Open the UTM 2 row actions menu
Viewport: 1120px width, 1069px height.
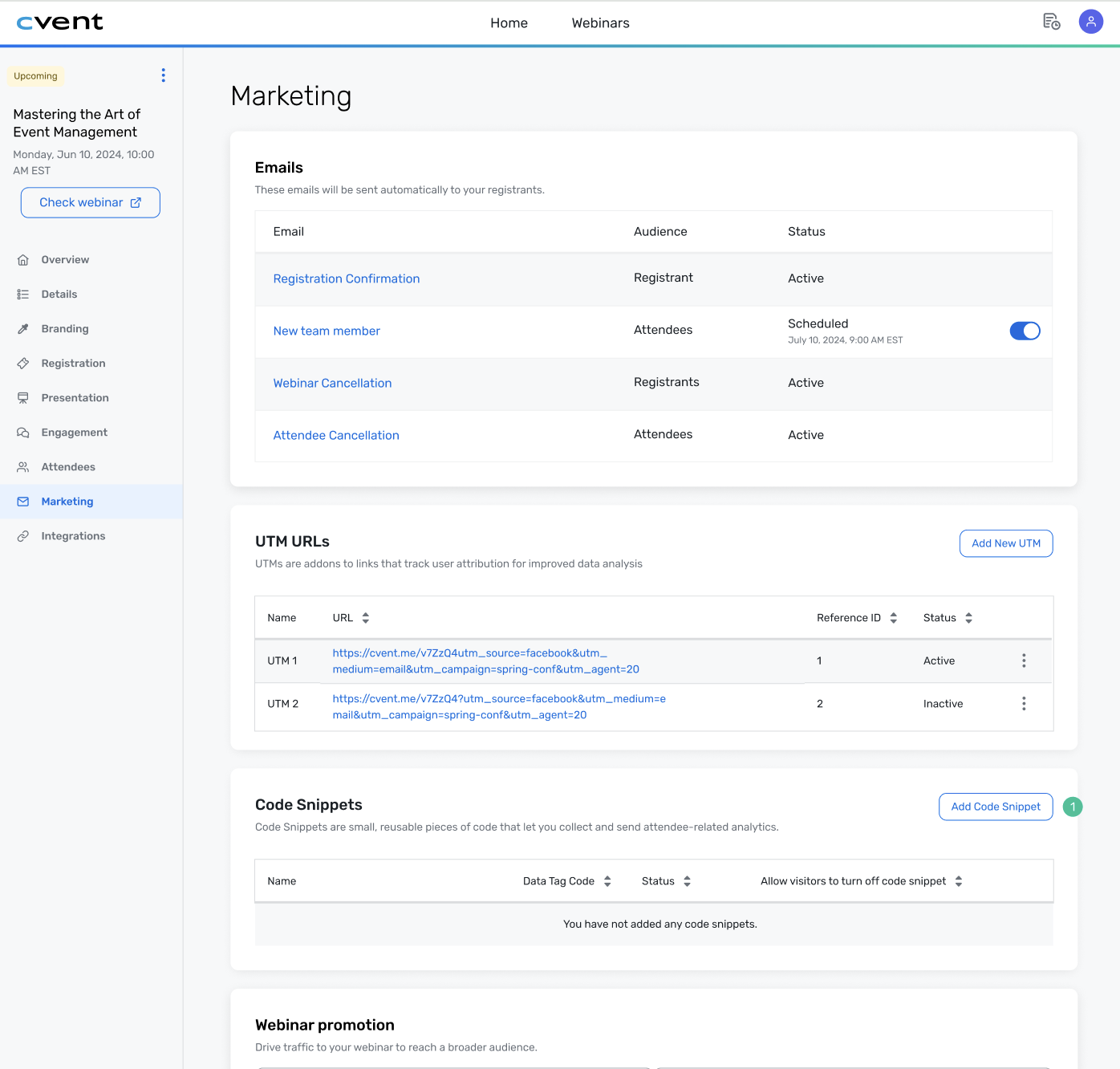click(x=1023, y=704)
